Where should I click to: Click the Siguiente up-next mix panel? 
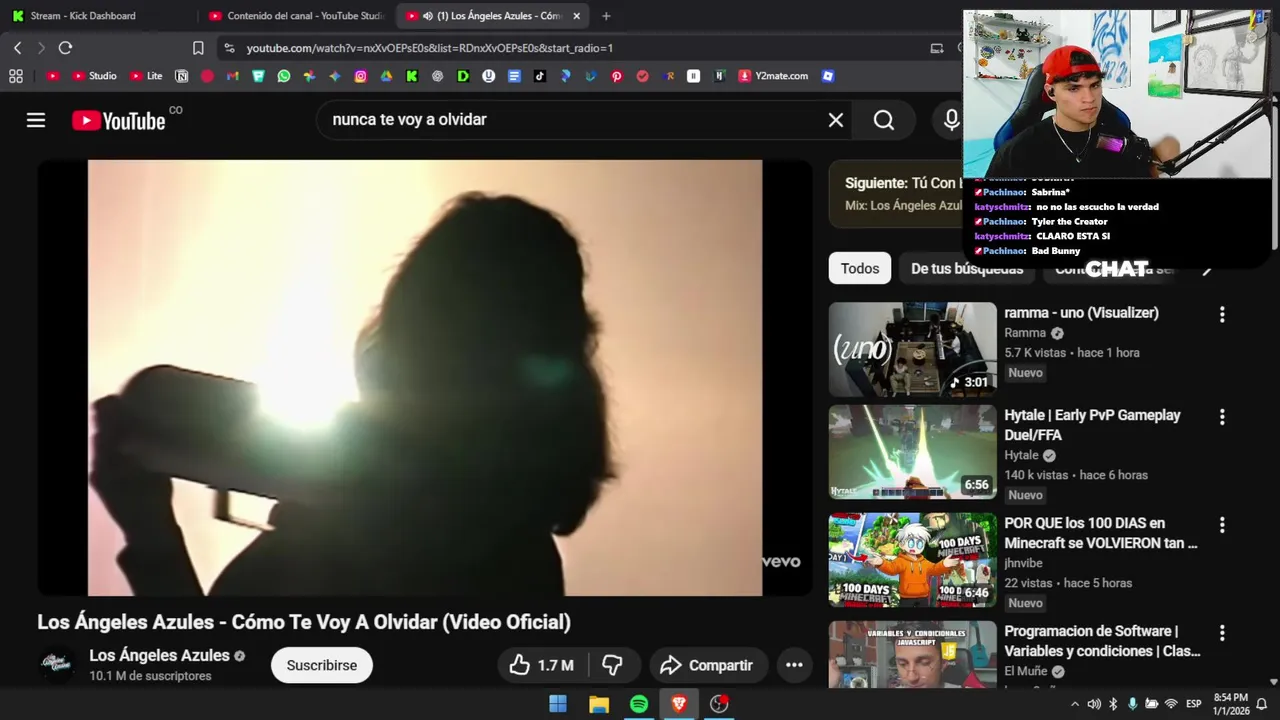tap(896, 194)
